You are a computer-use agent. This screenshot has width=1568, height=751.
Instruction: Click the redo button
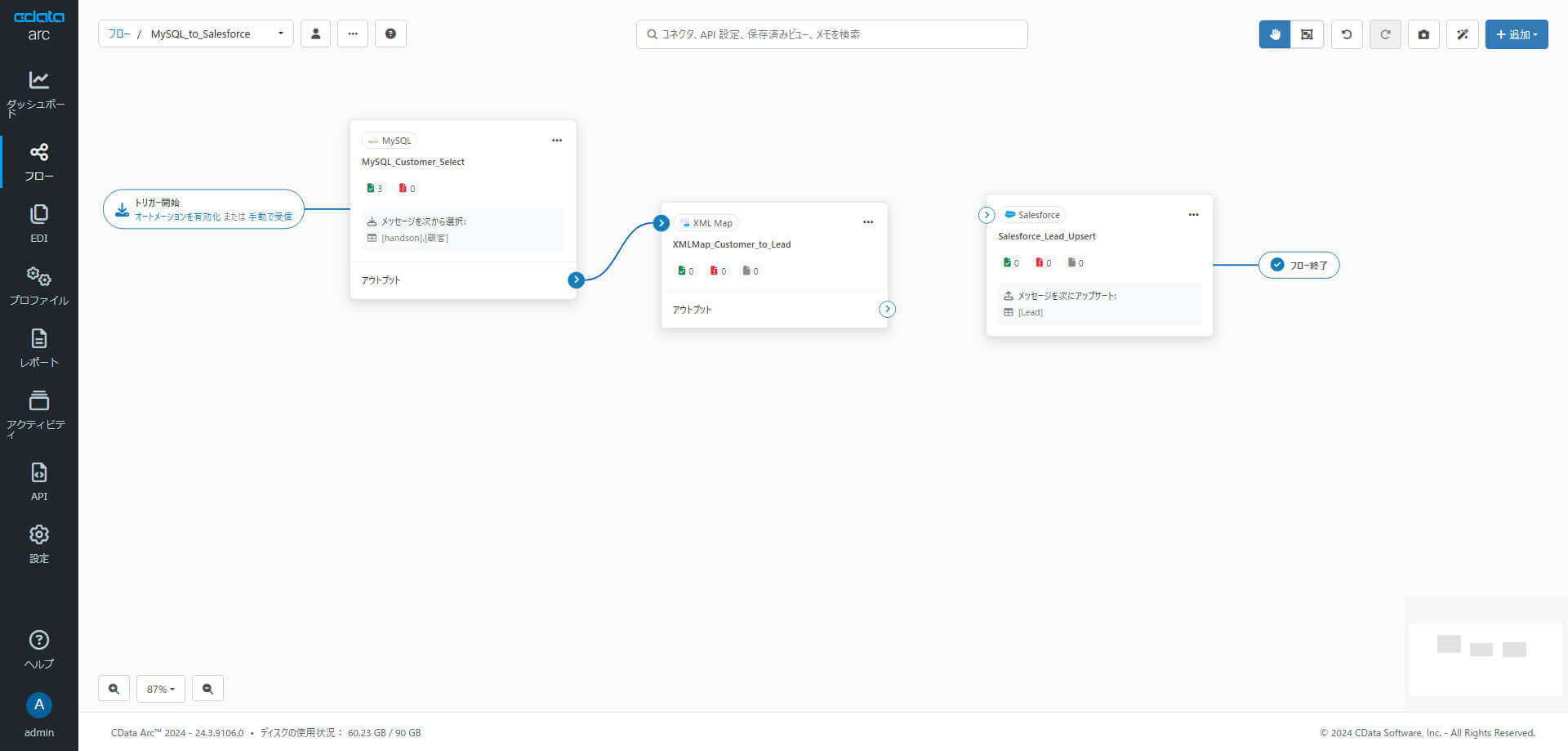coord(1385,34)
